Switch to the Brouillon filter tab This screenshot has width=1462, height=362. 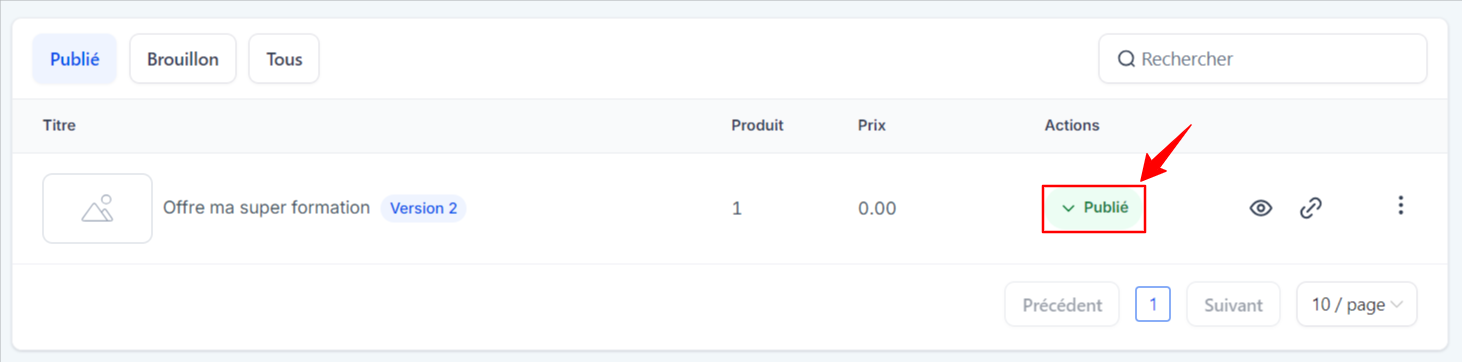point(183,59)
